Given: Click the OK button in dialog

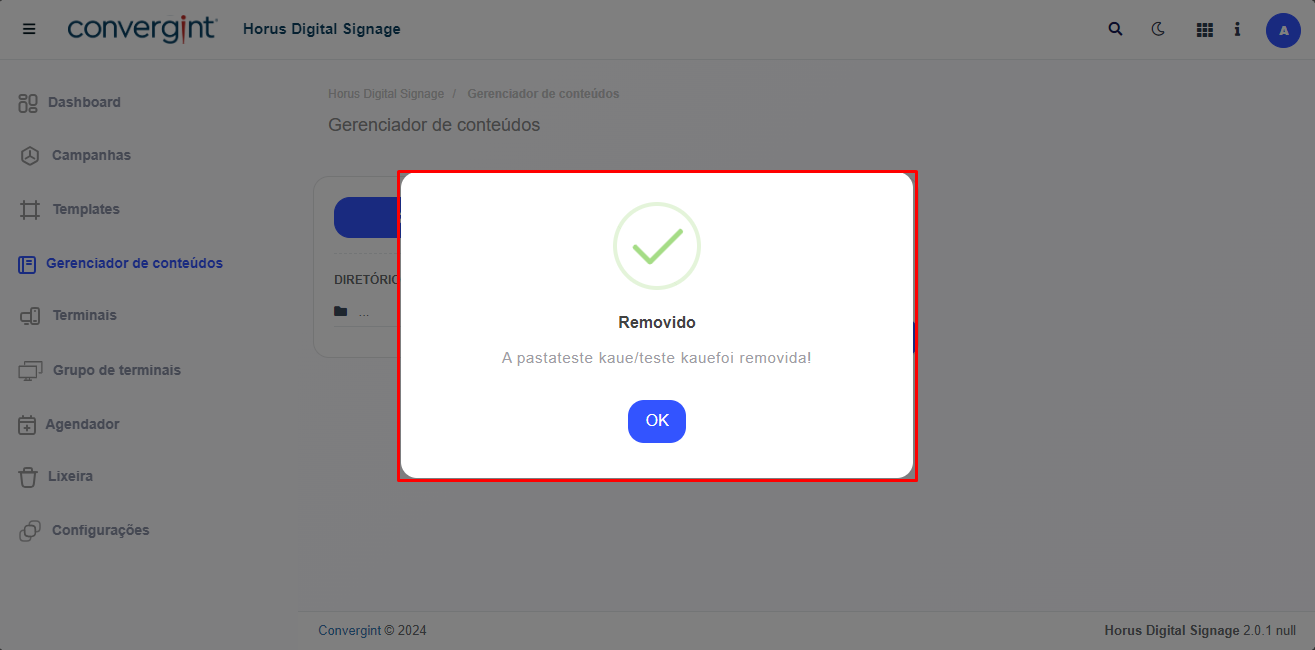Looking at the screenshot, I should [x=656, y=421].
